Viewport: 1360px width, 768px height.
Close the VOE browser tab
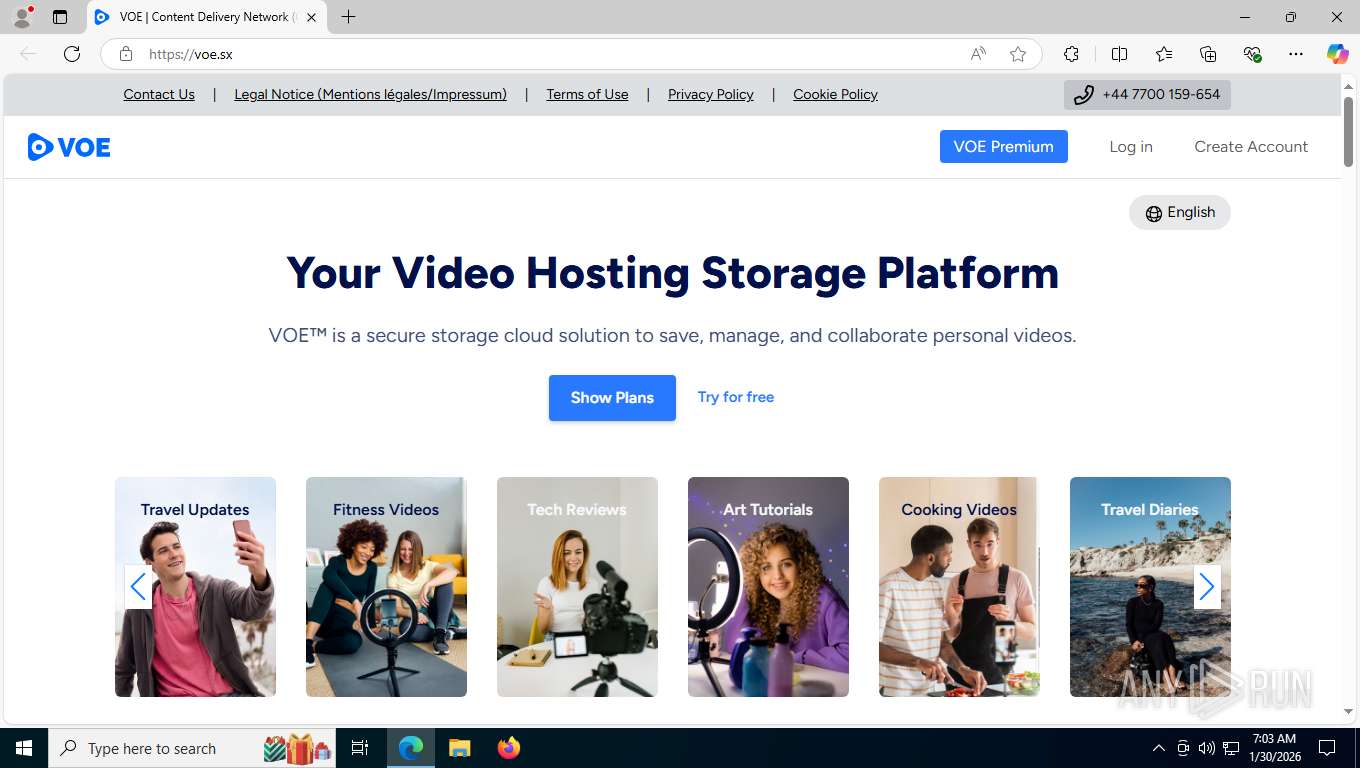[x=311, y=17]
